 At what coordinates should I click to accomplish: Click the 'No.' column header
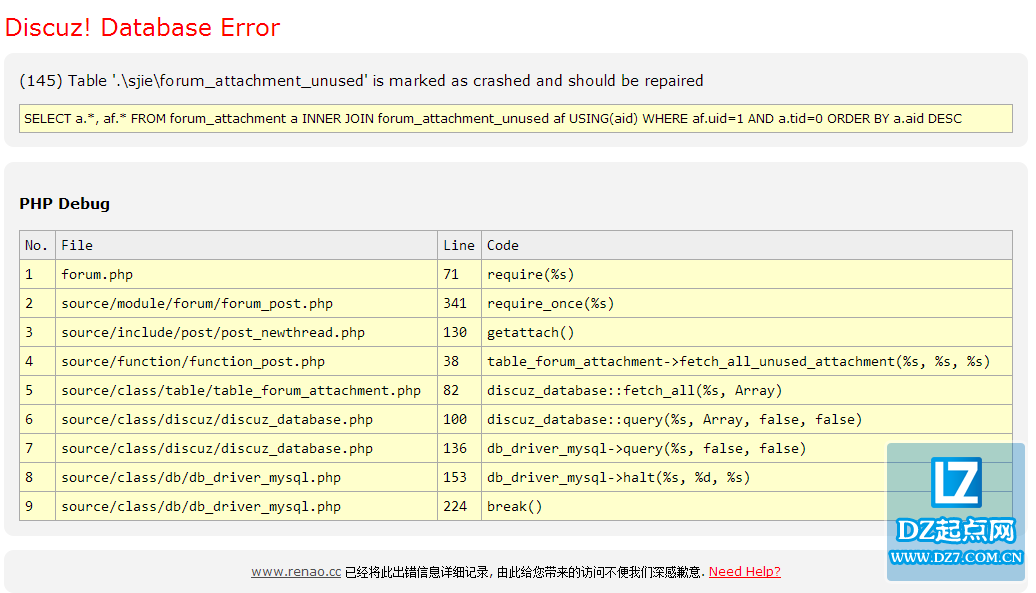tap(37, 245)
